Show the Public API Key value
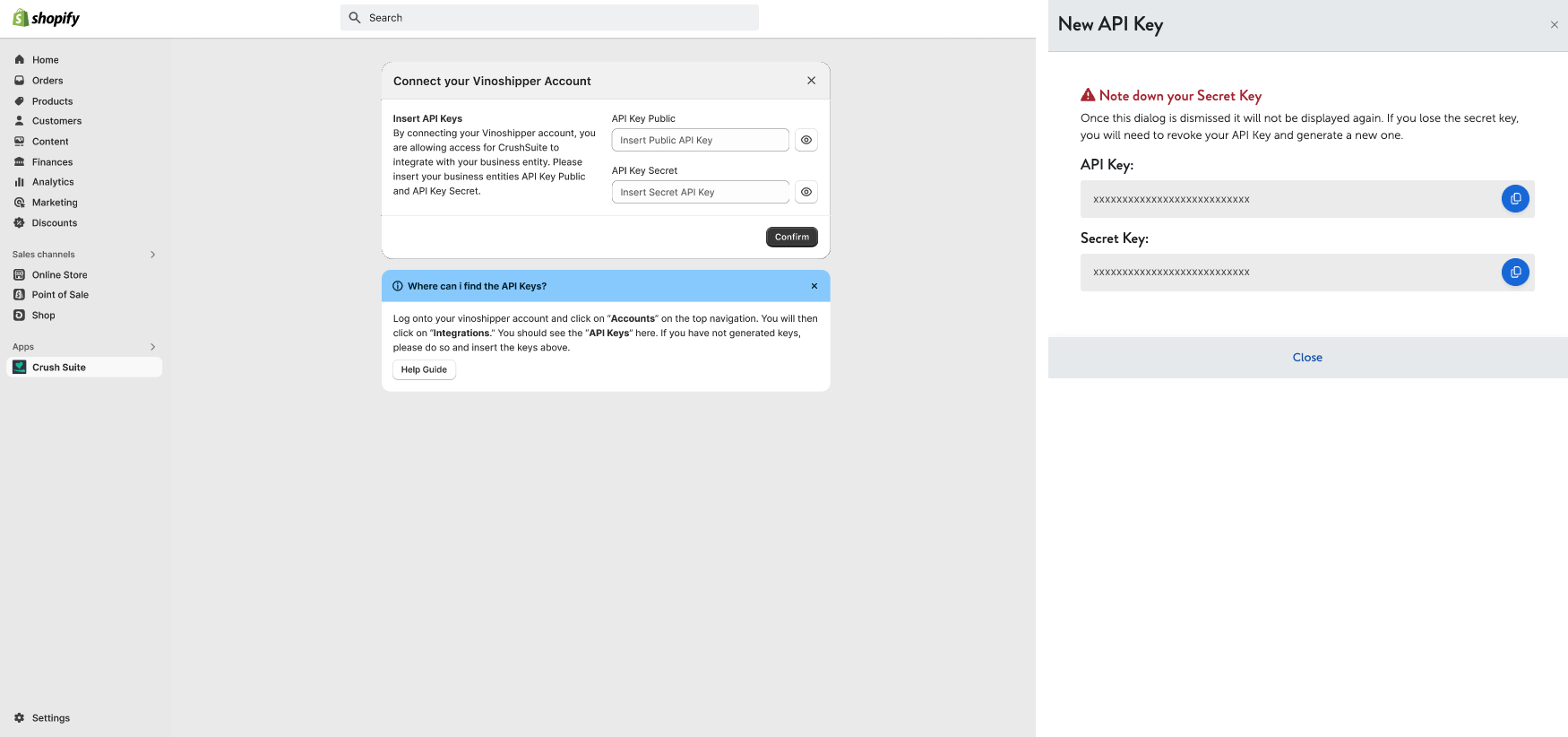The width and height of the screenshot is (1568, 737). (806, 140)
